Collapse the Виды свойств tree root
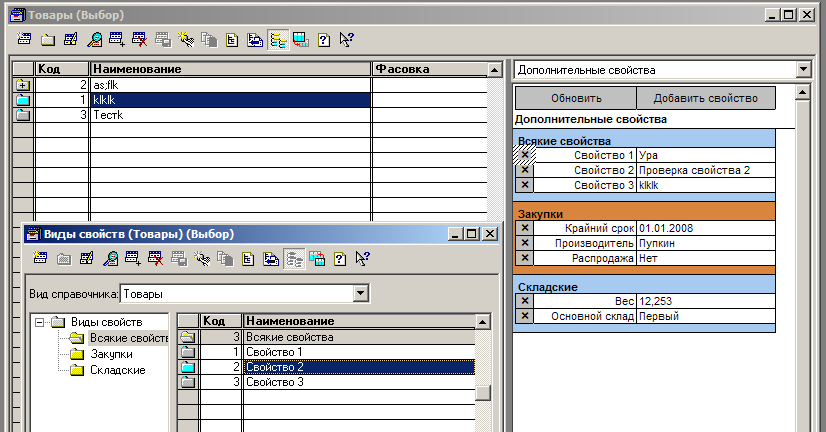This screenshot has height=432, width=826. 40,322
